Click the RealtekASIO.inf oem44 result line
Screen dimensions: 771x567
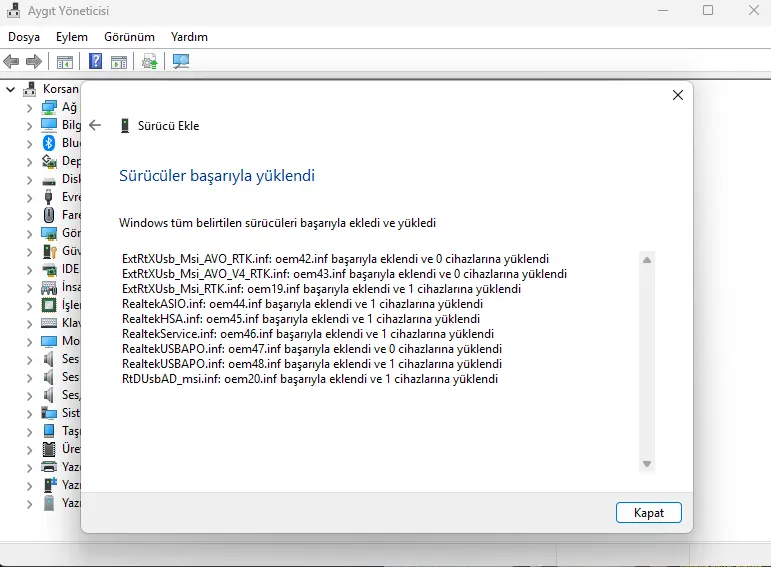tap(302, 304)
